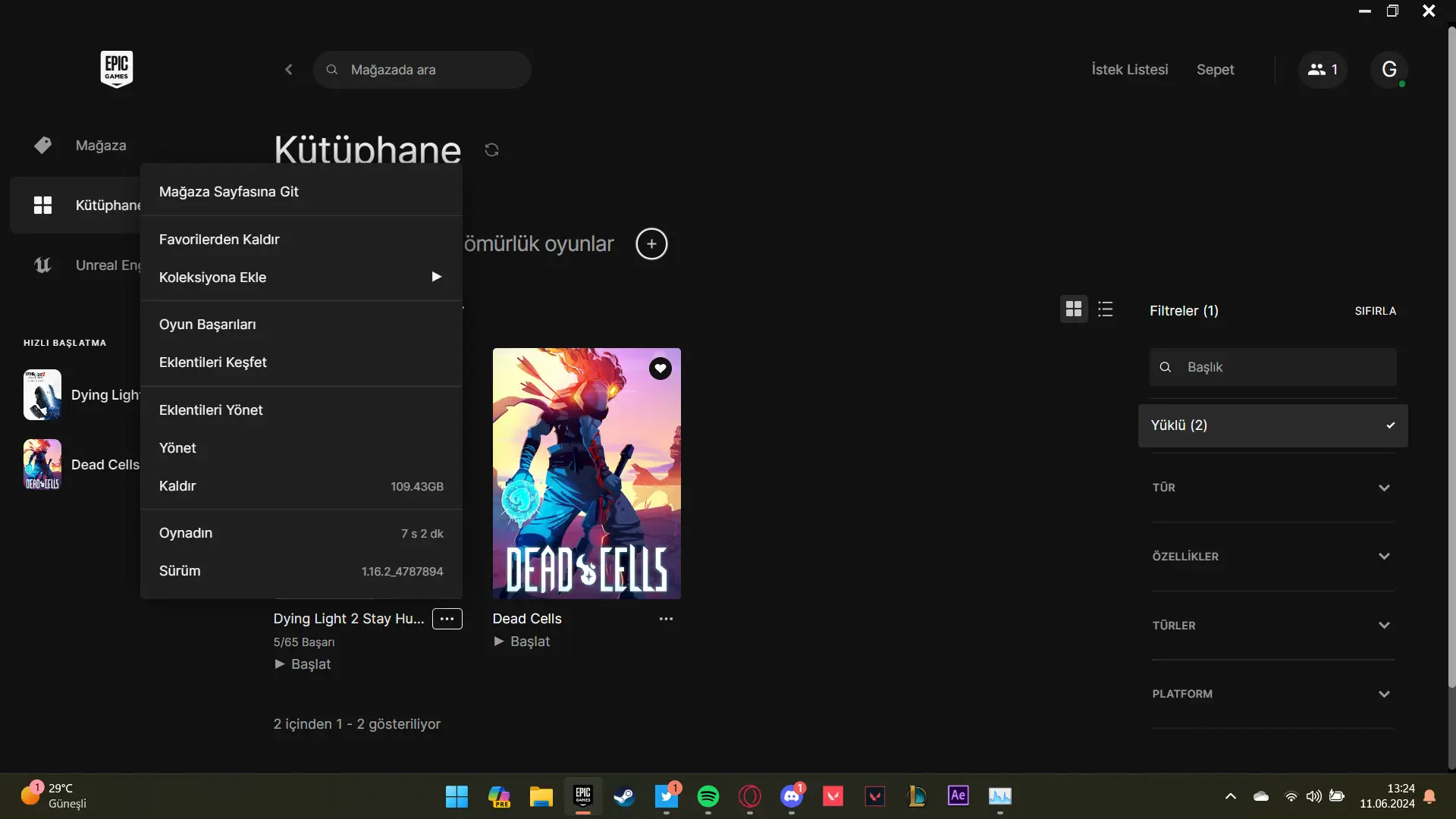This screenshot has width=1456, height=819.
Task: Open Spotify from the taskbar
Action: (x=708, y=796)
